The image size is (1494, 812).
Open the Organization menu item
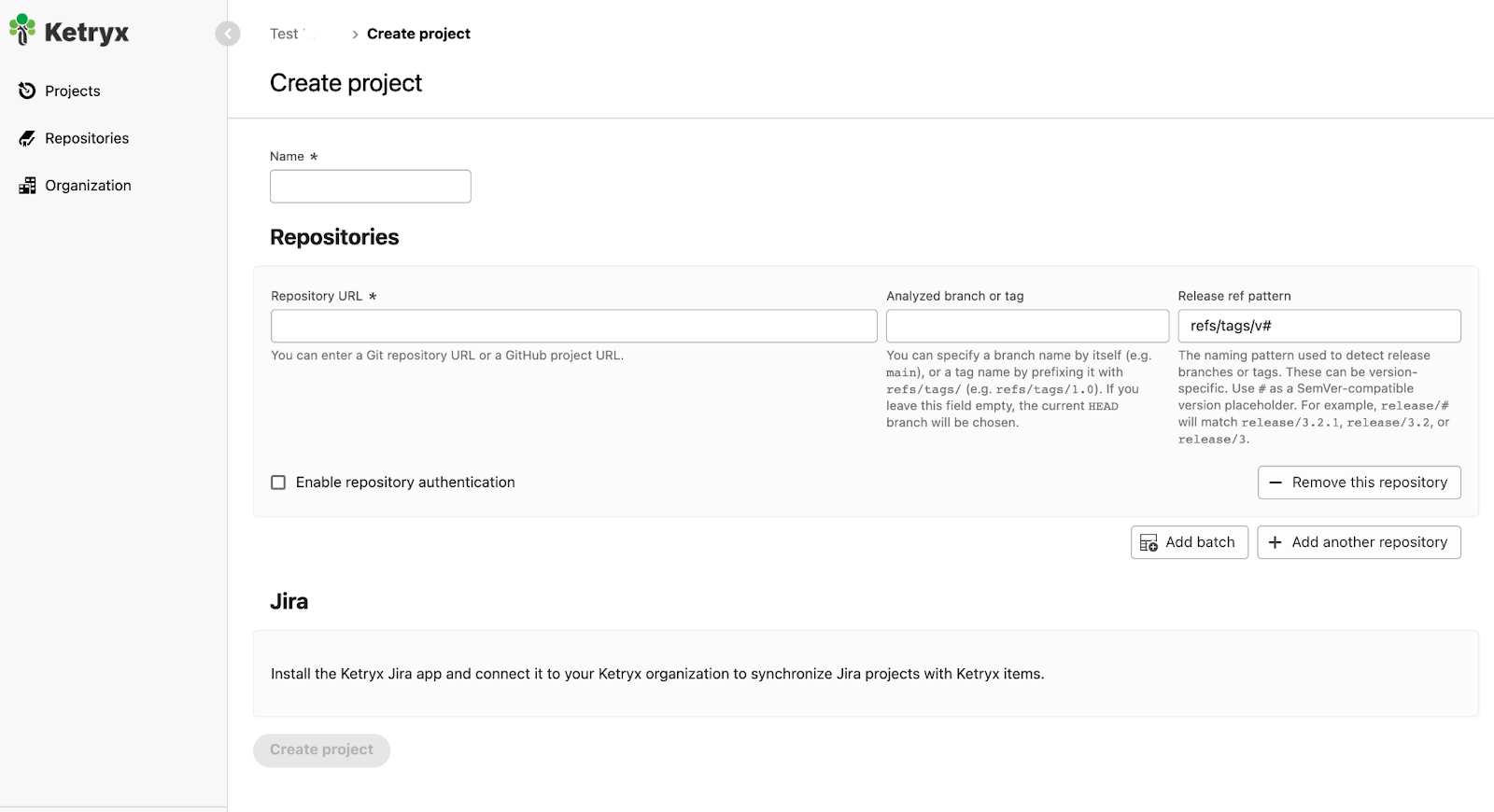coord(88,186)
